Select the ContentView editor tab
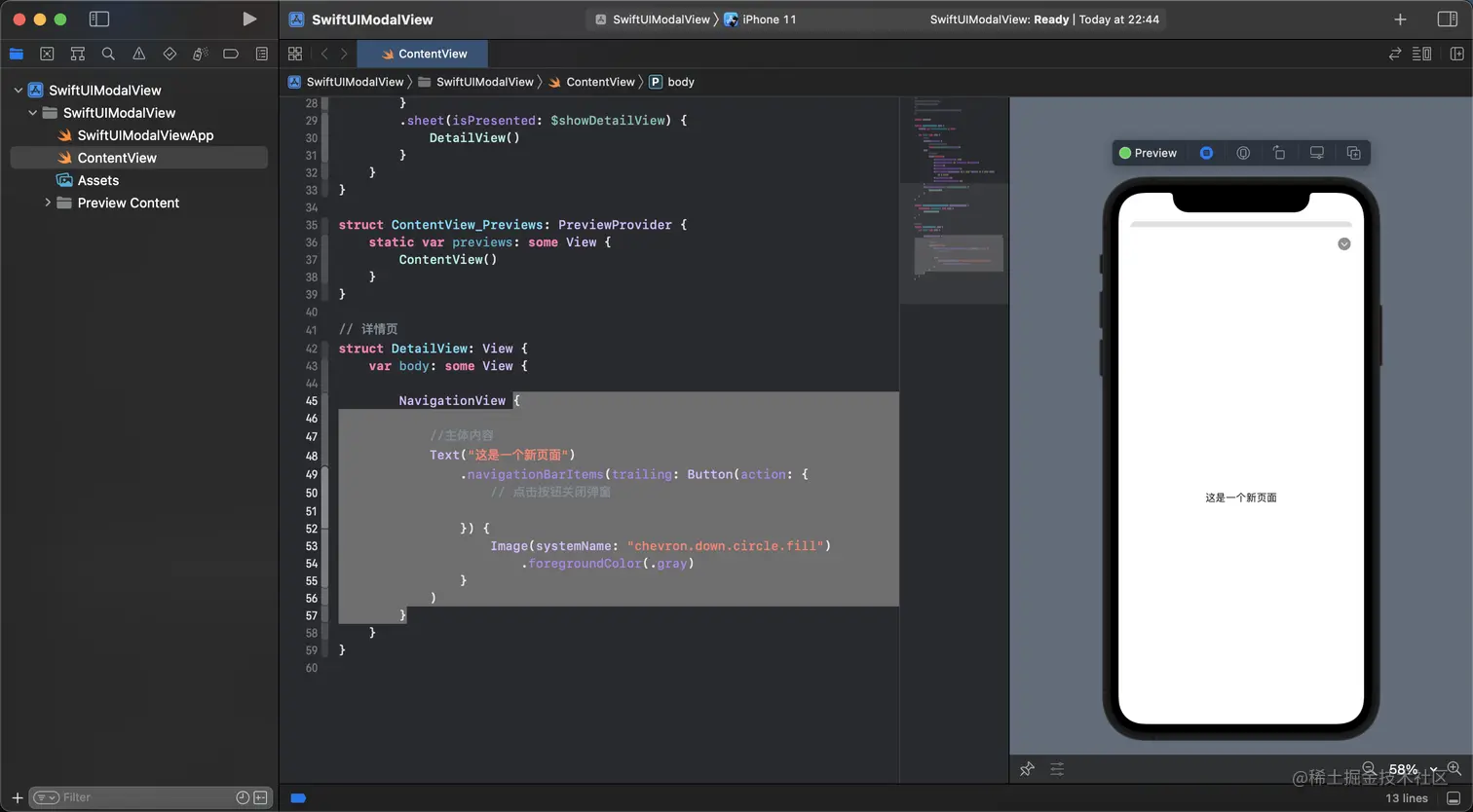Screen dimensions: 1473x812 point(423,54)
